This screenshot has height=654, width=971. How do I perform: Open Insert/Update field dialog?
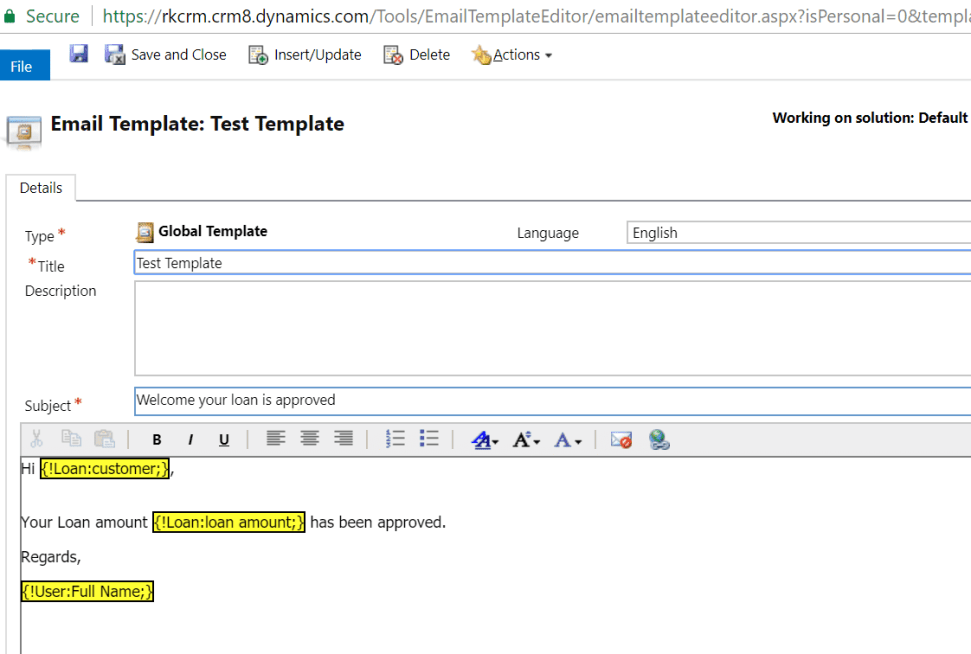(x=305, y=55)
